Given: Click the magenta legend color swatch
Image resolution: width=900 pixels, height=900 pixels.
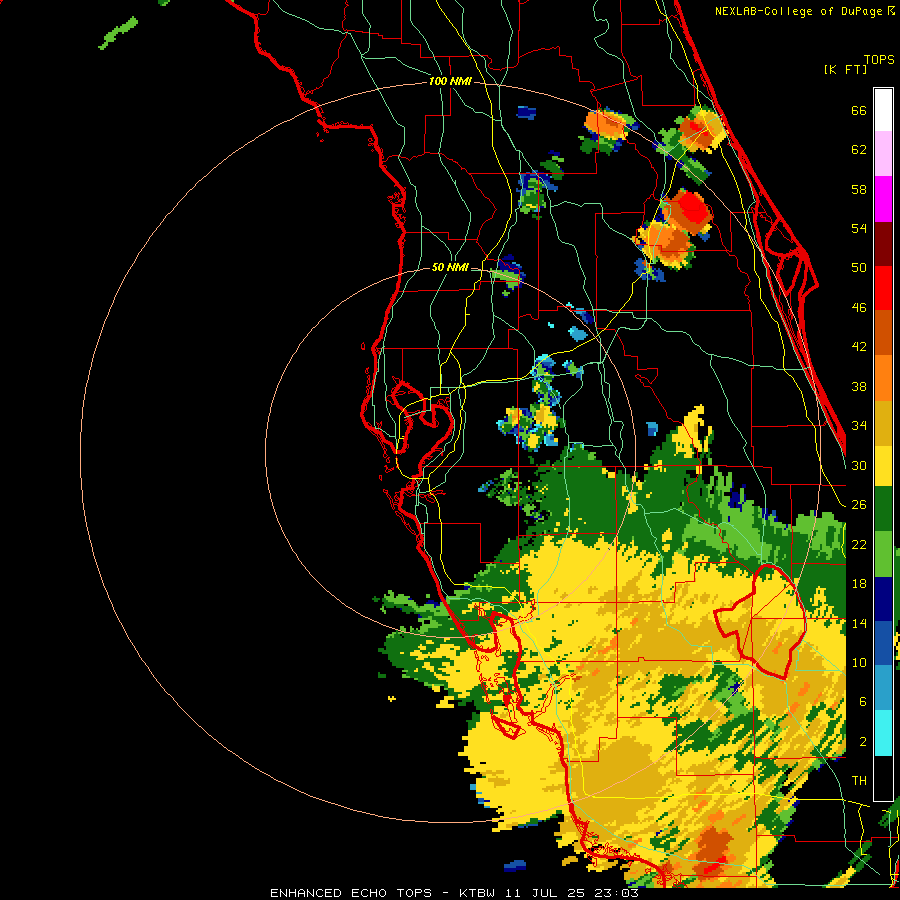Looking at the screenshot, I should (883, 199).
